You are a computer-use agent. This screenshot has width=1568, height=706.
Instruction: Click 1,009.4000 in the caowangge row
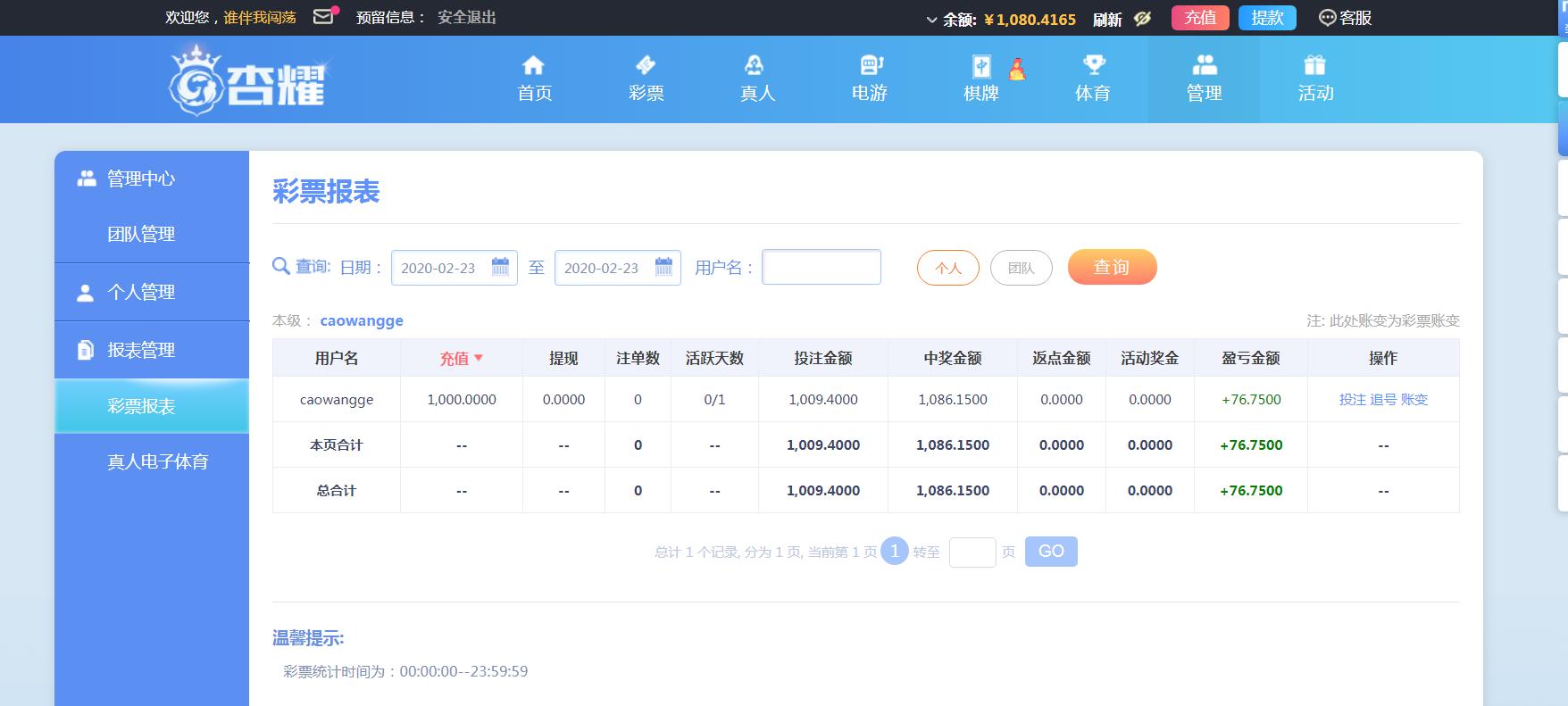[x=823, y=400]
